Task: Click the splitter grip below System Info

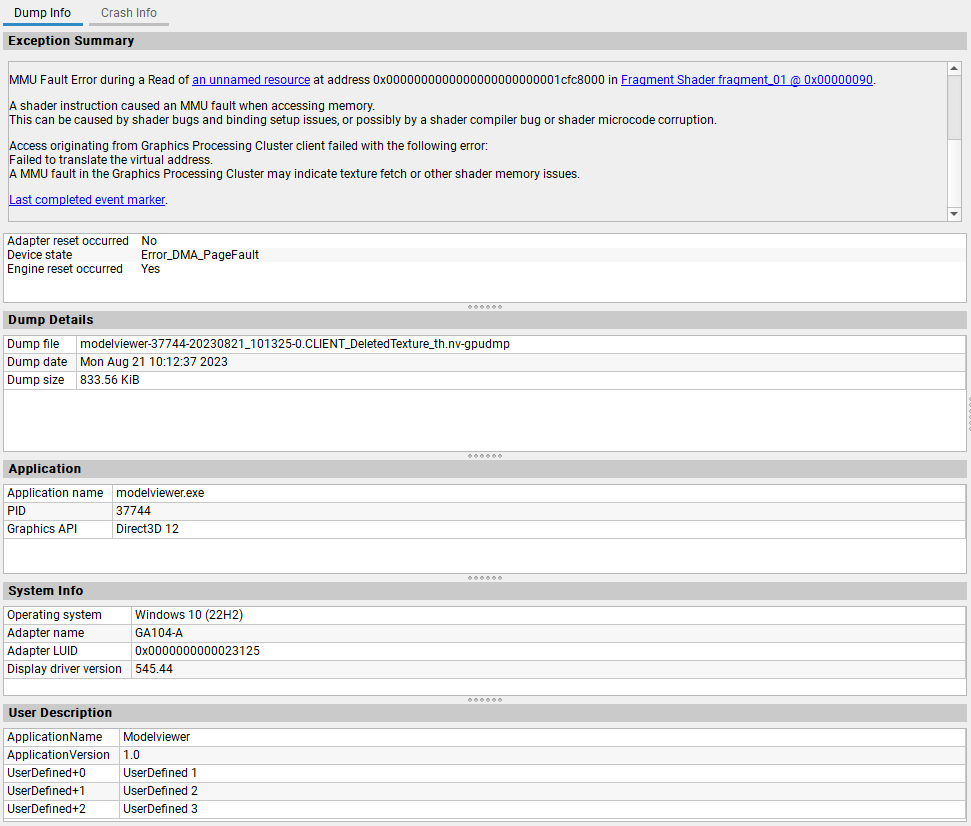Action: coord(484,700)
